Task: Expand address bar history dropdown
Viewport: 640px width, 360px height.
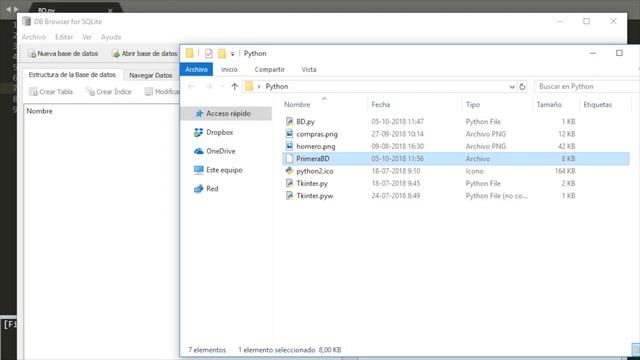Action: 512,87
